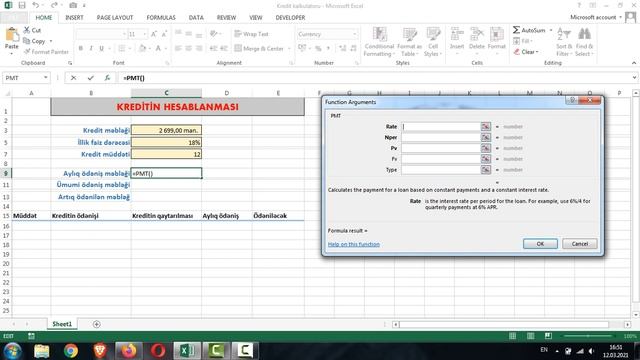Viewport: 640px width, 360px height.
Task: Confirm formula with the checkmark Enter button
Action: tap(91, 78)
